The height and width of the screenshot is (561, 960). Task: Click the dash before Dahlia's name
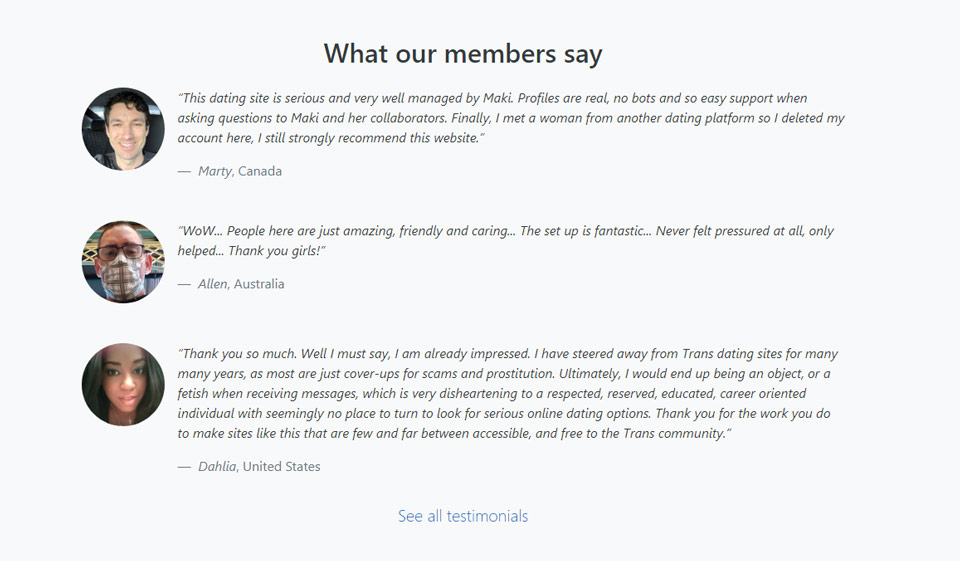coord(184,466)
